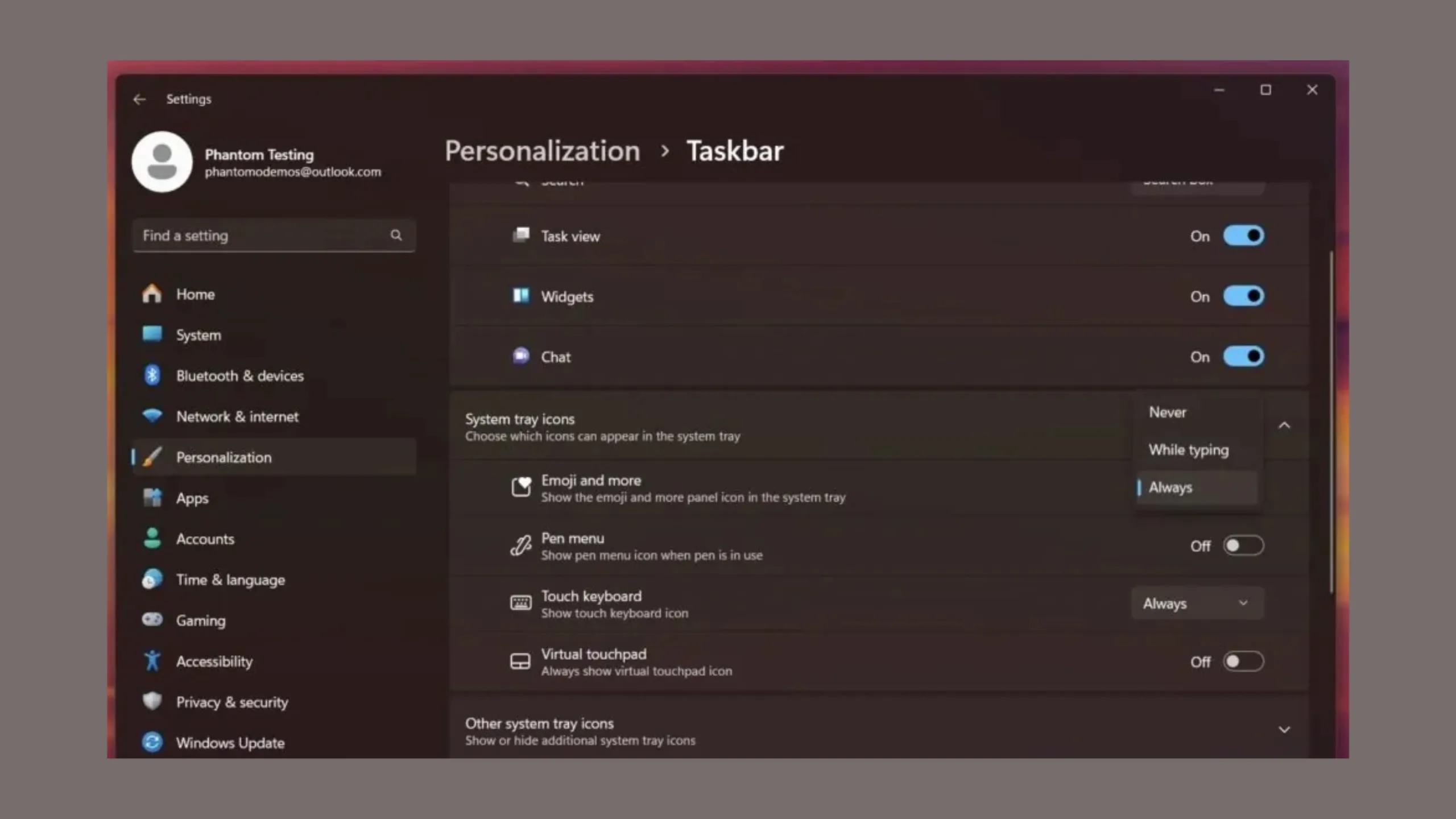Open Network & internet page
Viewport: 1456px width, 819px height.
(274, 416)
